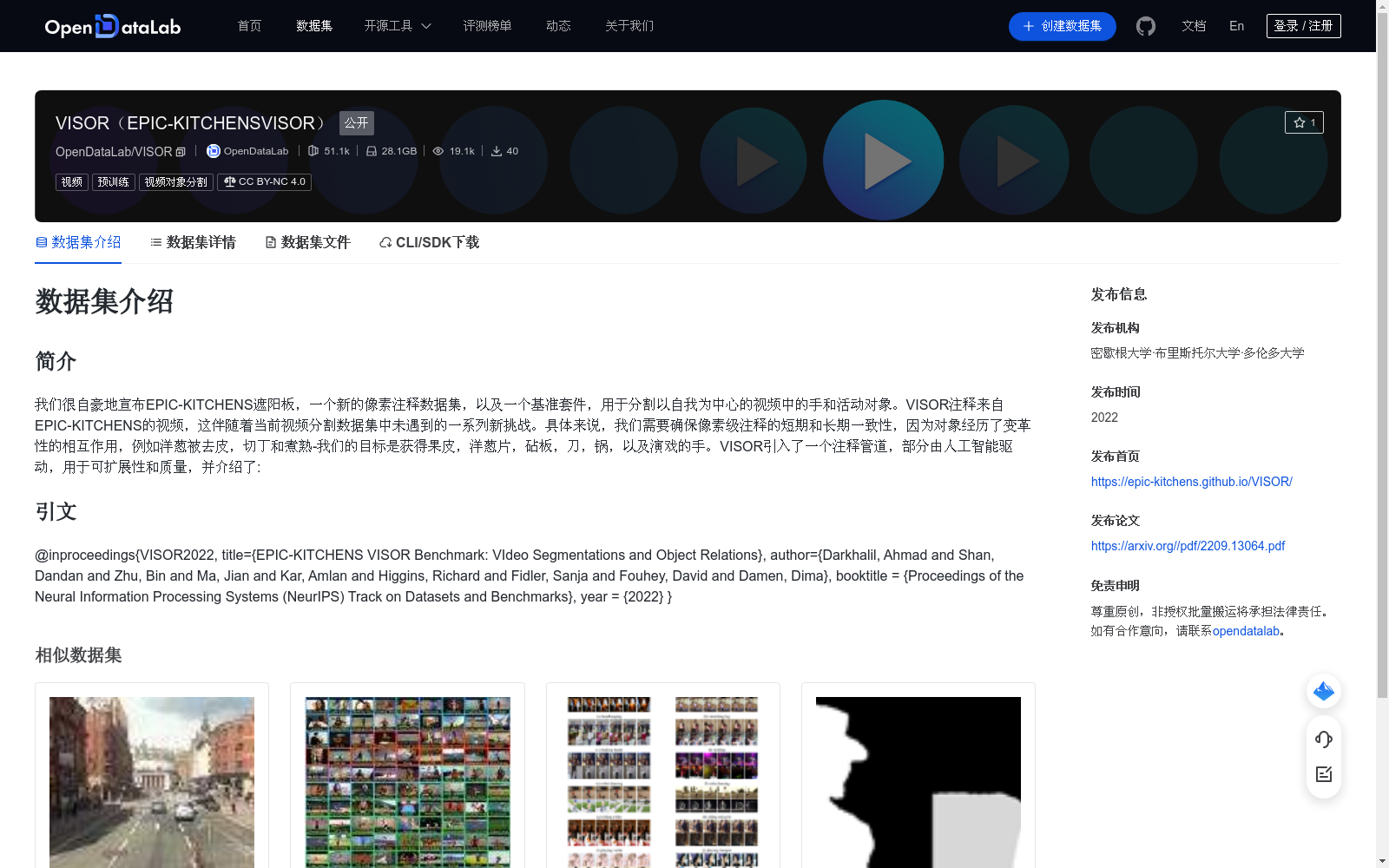Go to 首页 in navigation

(x=249, y=26)
